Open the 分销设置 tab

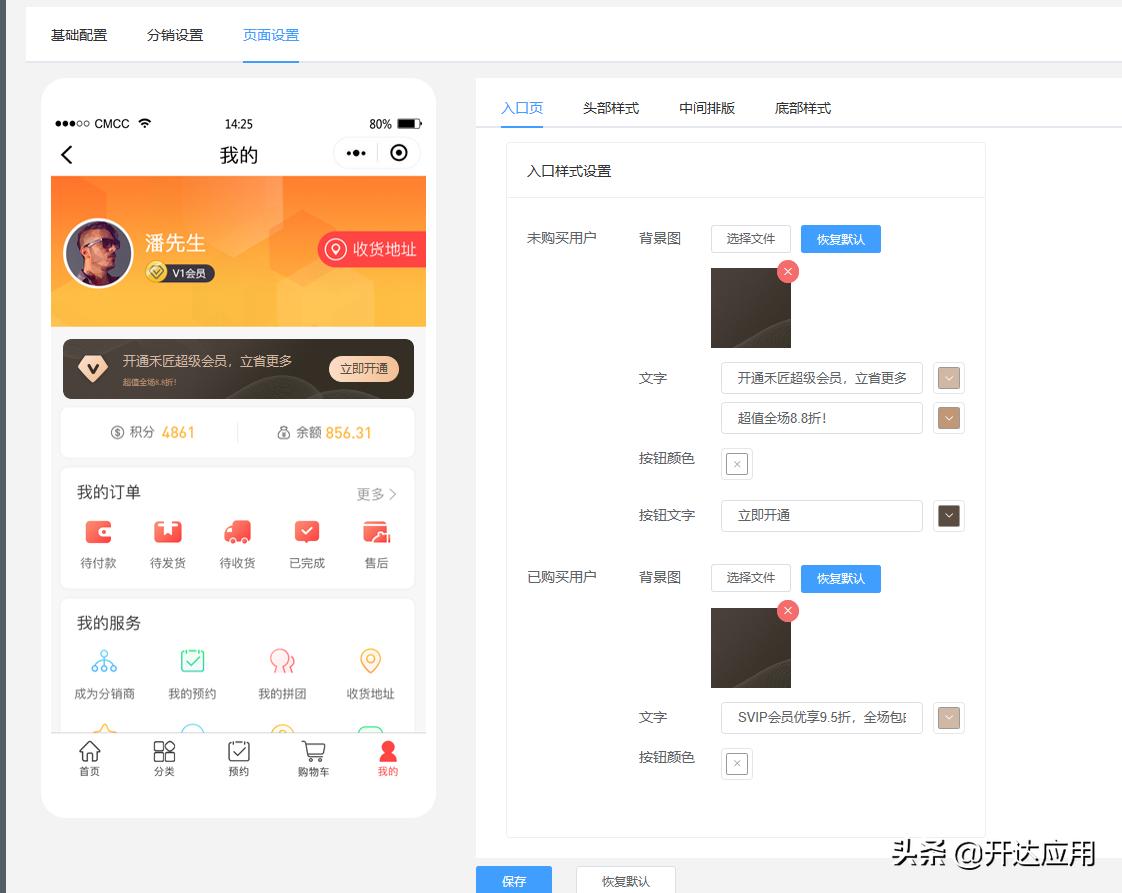(x=174, y=34)
